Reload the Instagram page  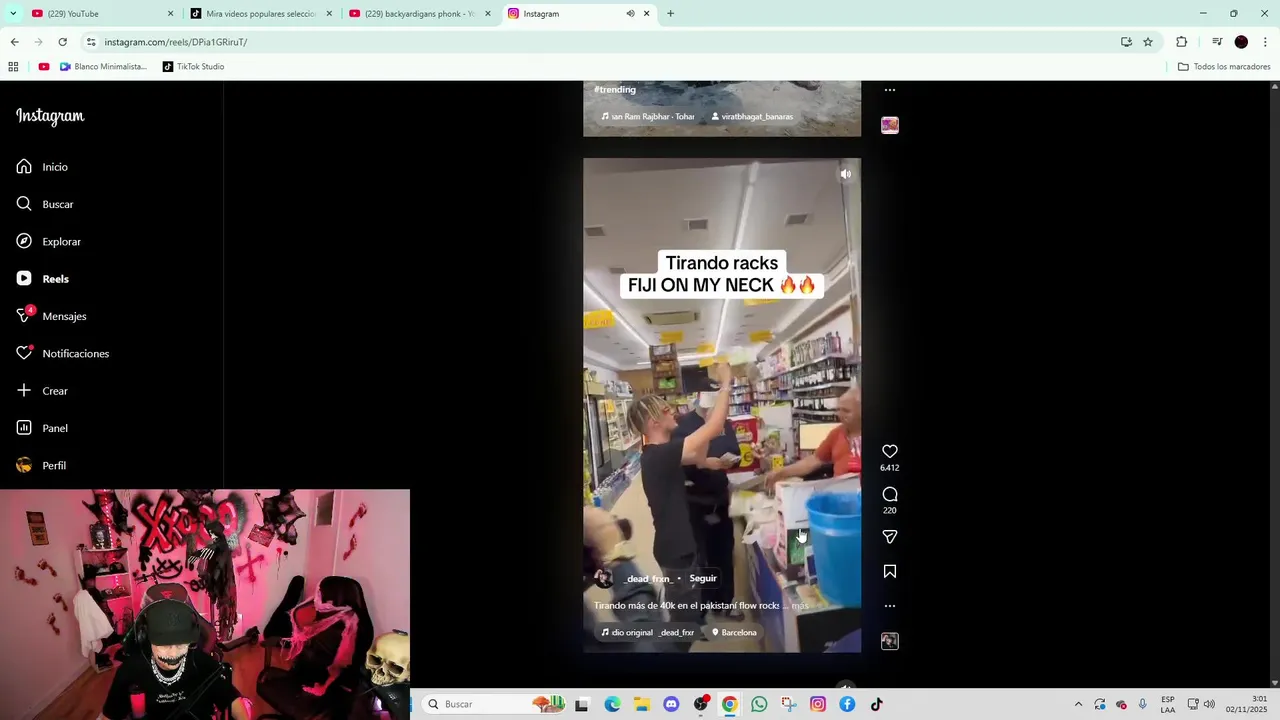point(62,42)
